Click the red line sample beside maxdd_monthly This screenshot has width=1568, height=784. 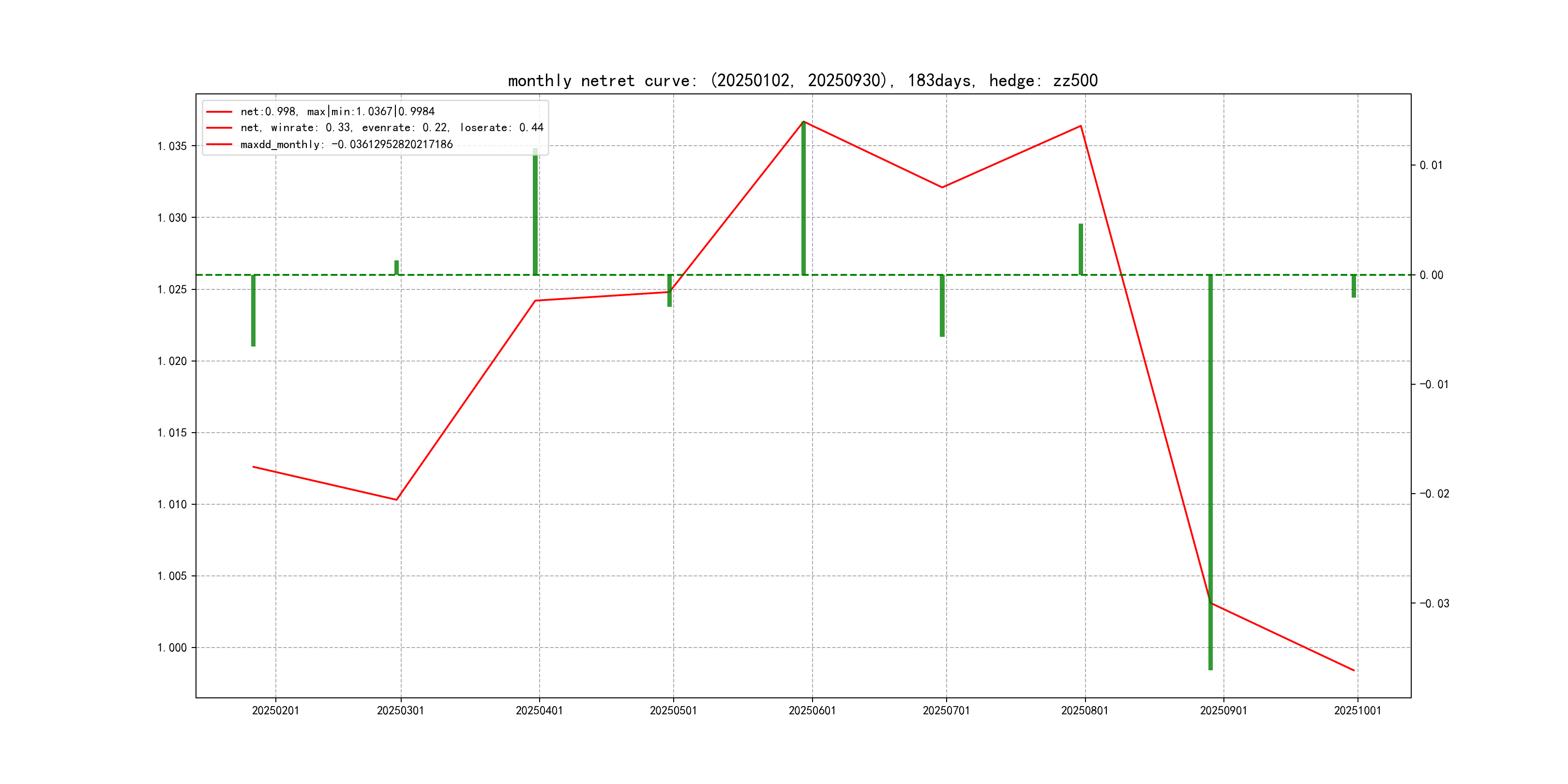[219, 144]
